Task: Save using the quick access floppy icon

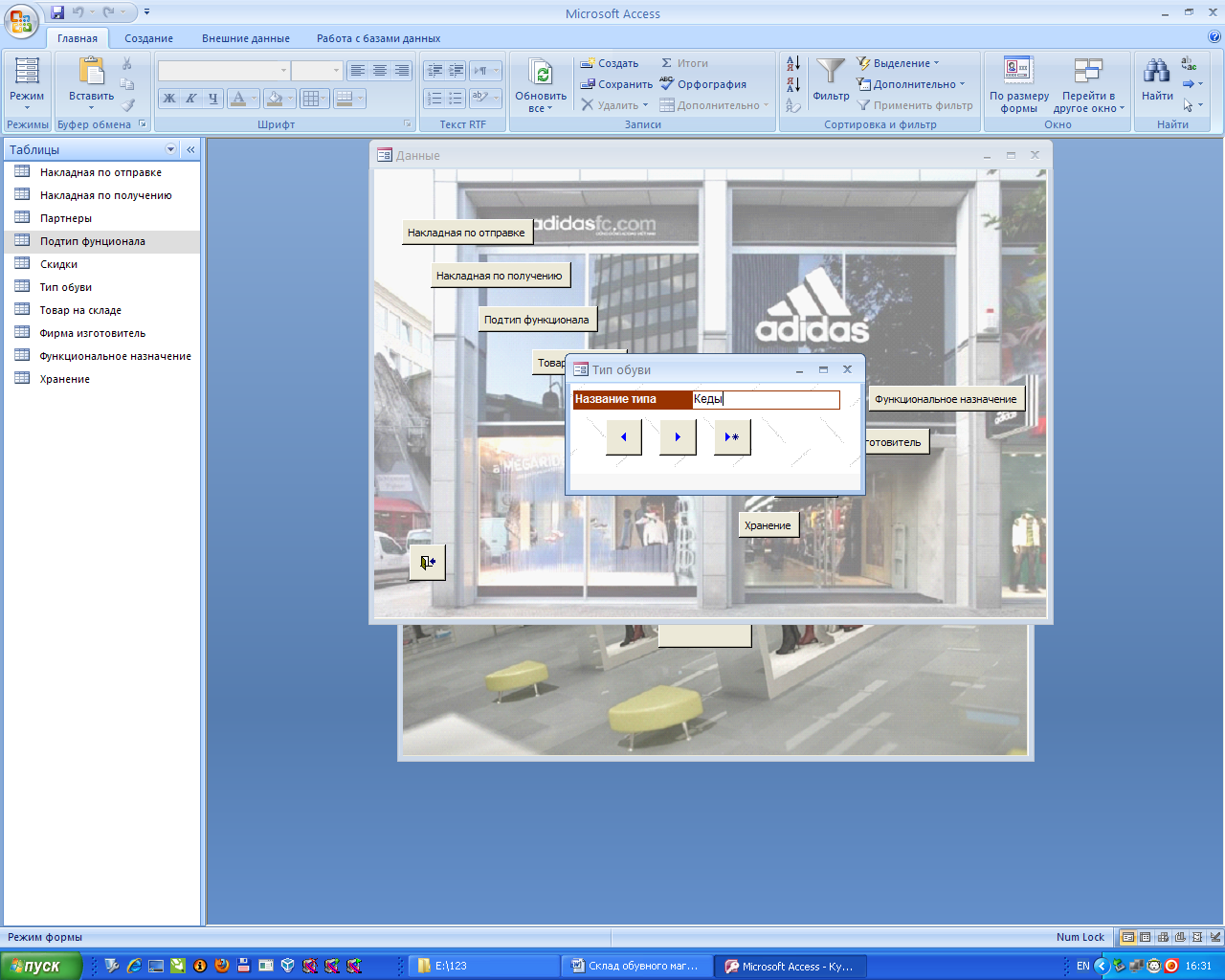Action: click(x=57, y=12)
